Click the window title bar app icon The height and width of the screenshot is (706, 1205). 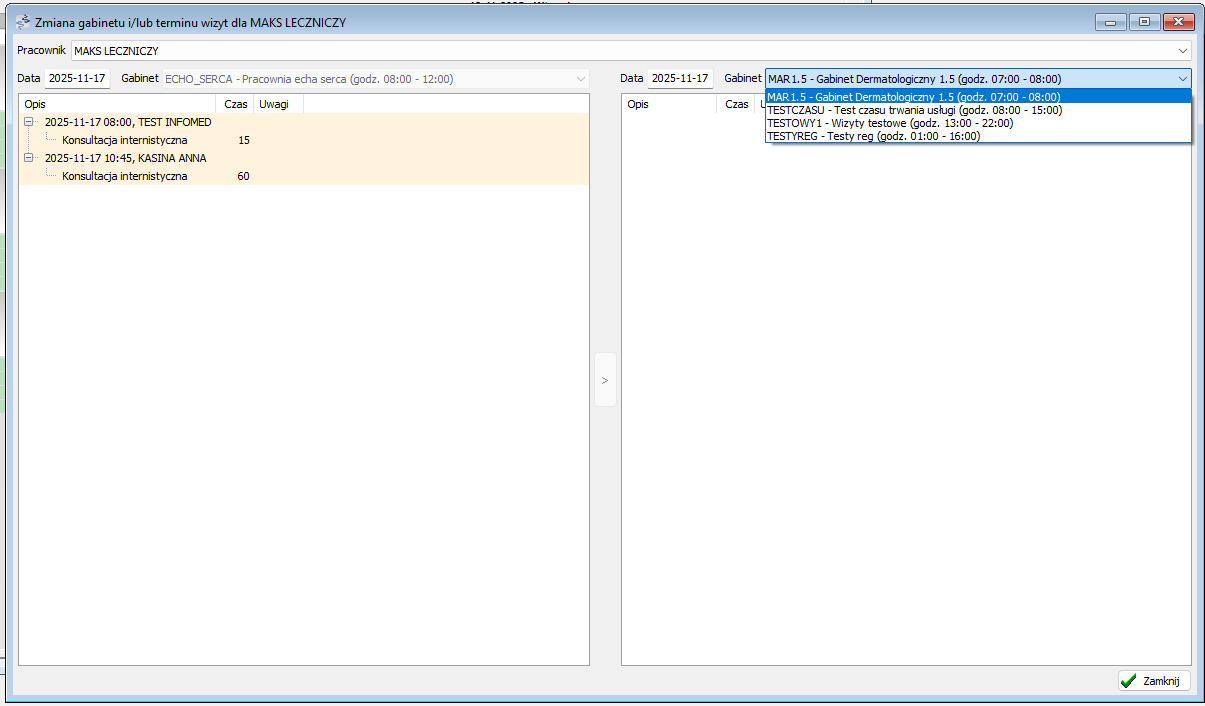(23, 22)
